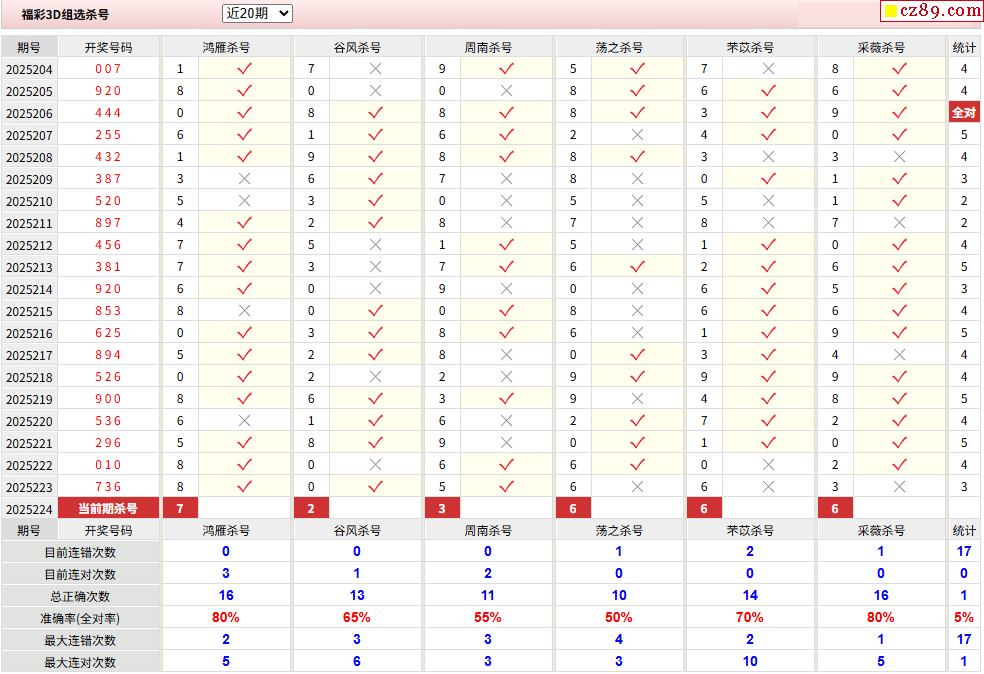The height and width of the screenshot is (674, 984).
Task: Click 荡之杀号 cross mark in row 2025223
Action: pos(638,486)
